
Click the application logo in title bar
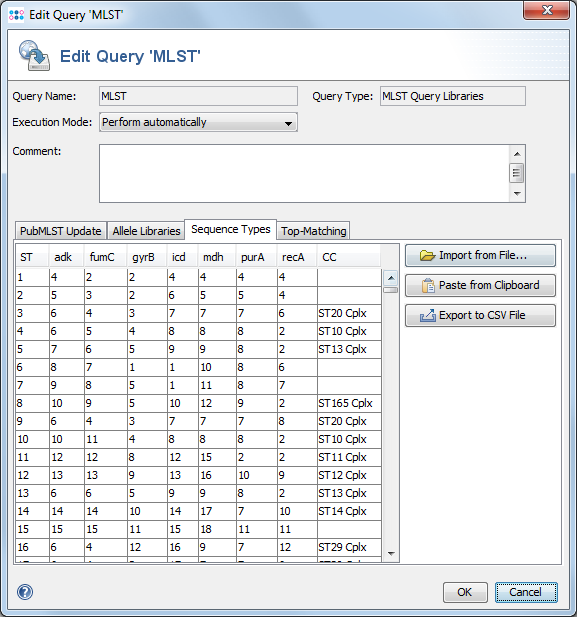16,15
